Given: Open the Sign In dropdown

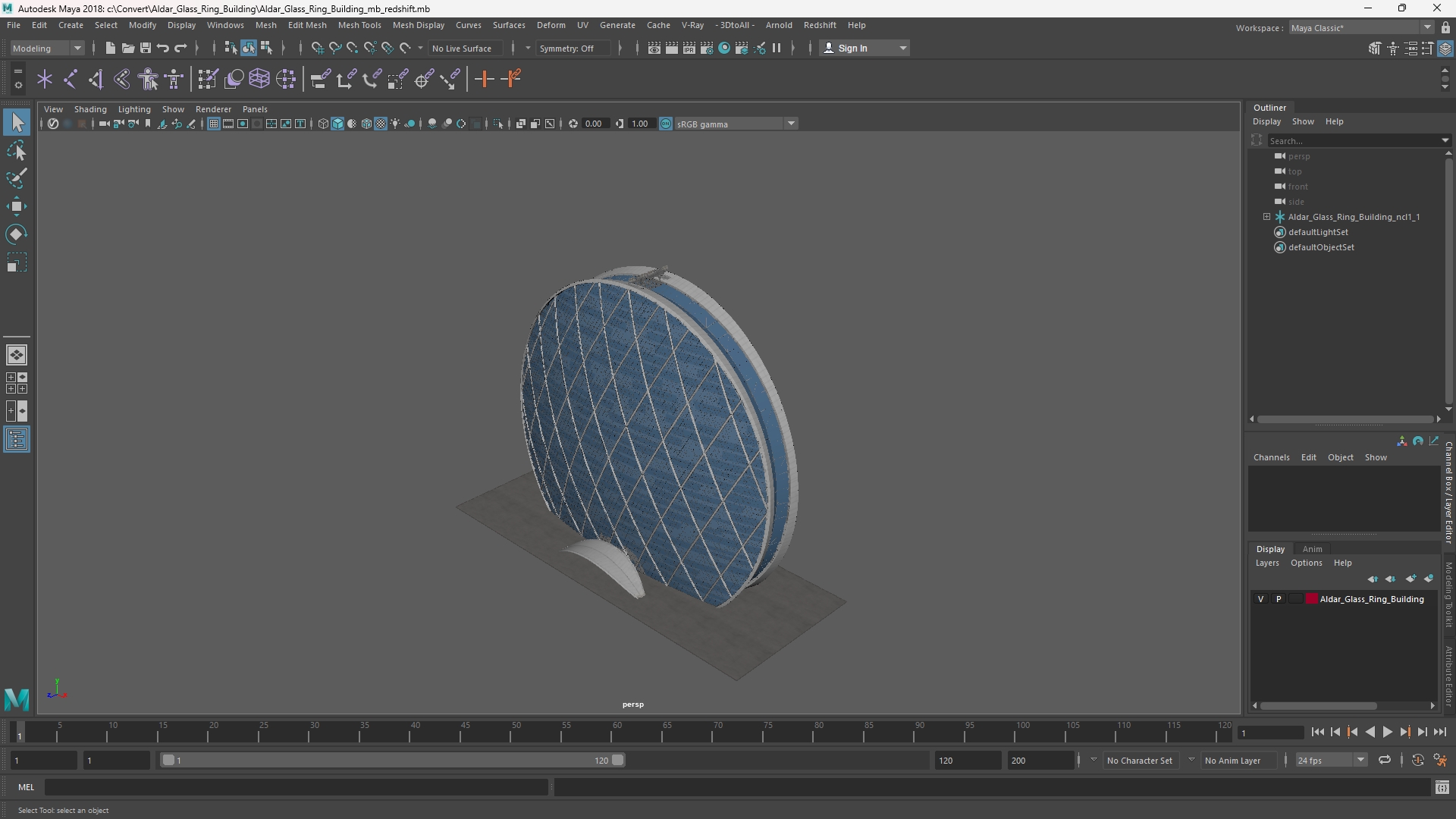Looking at the screenshot, I should pyautogui.click(x=864, y=48).
